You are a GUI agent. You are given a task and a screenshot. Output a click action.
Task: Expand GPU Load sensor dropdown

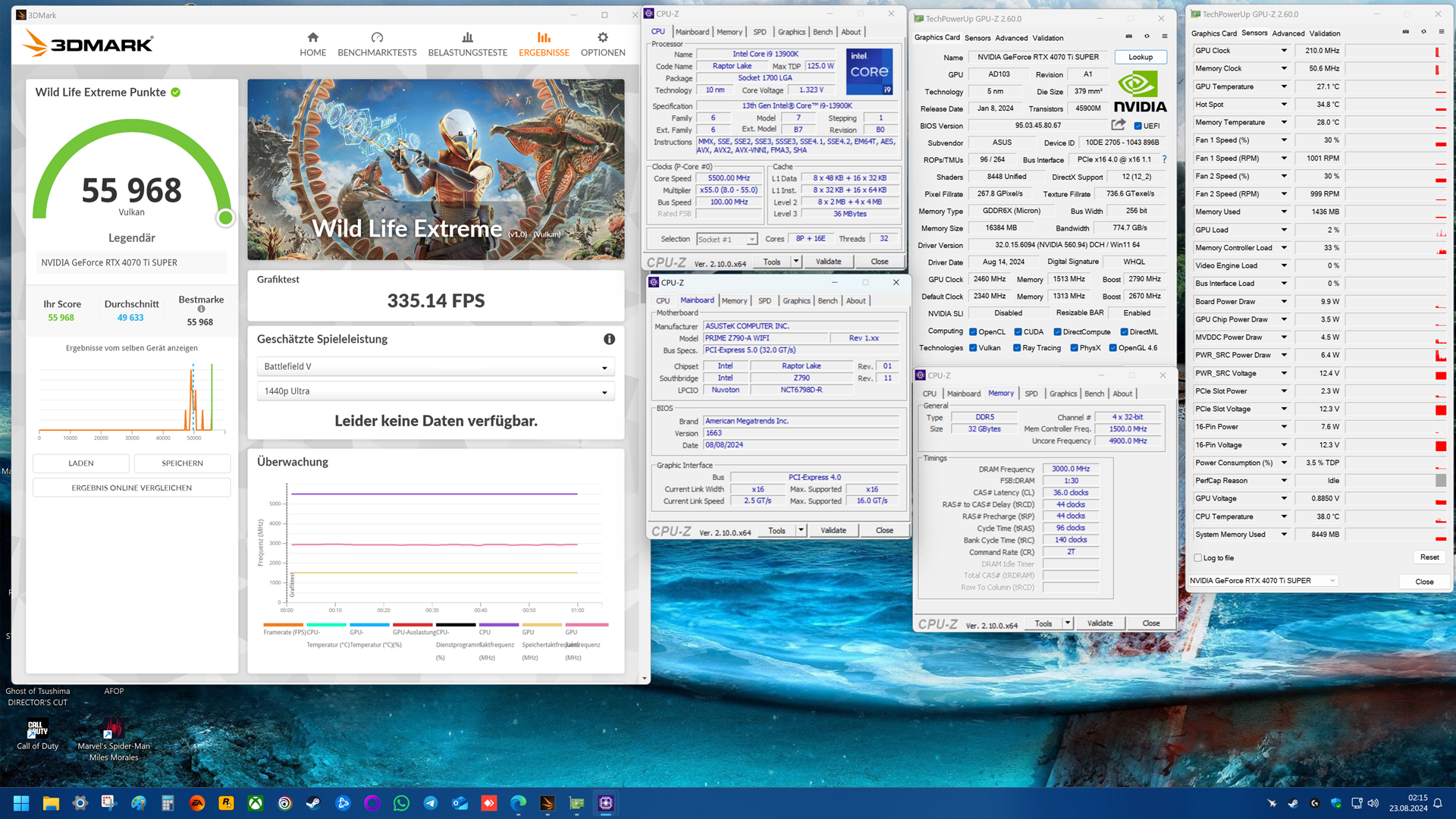(x=1284, y=230)
